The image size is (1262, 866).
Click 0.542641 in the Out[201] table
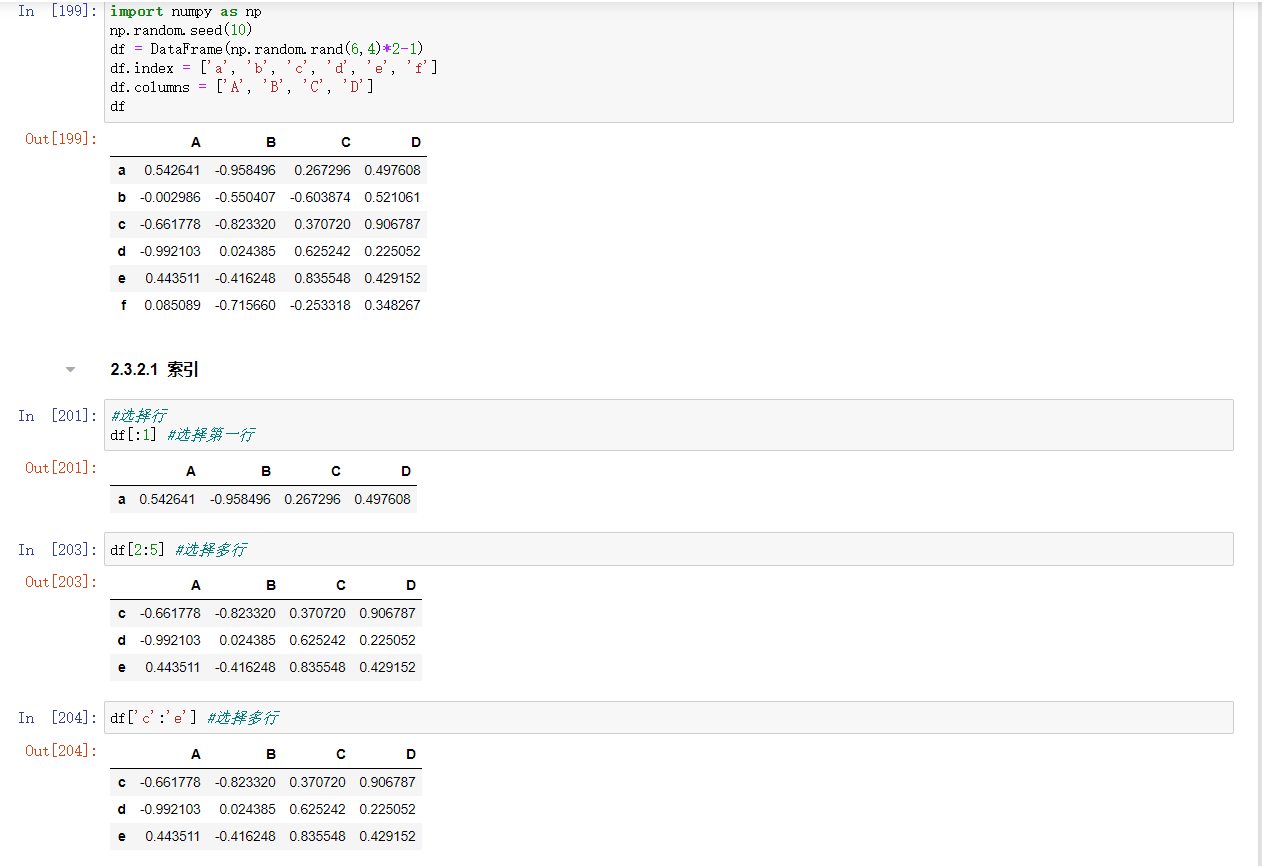(x=167, y=499)
